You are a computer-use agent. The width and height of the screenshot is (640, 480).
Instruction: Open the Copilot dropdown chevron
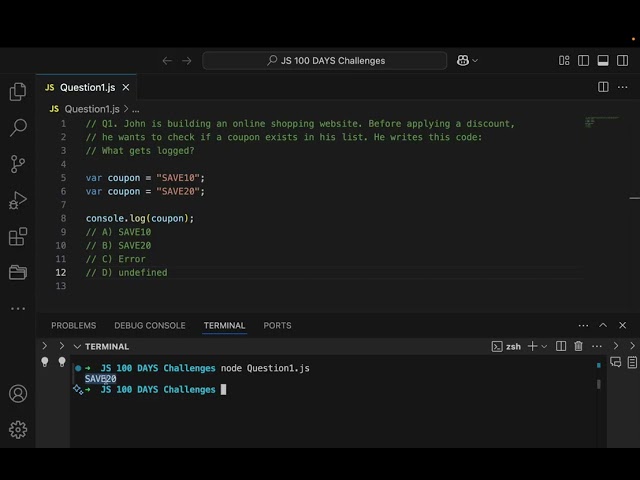[x=475, y=61]
